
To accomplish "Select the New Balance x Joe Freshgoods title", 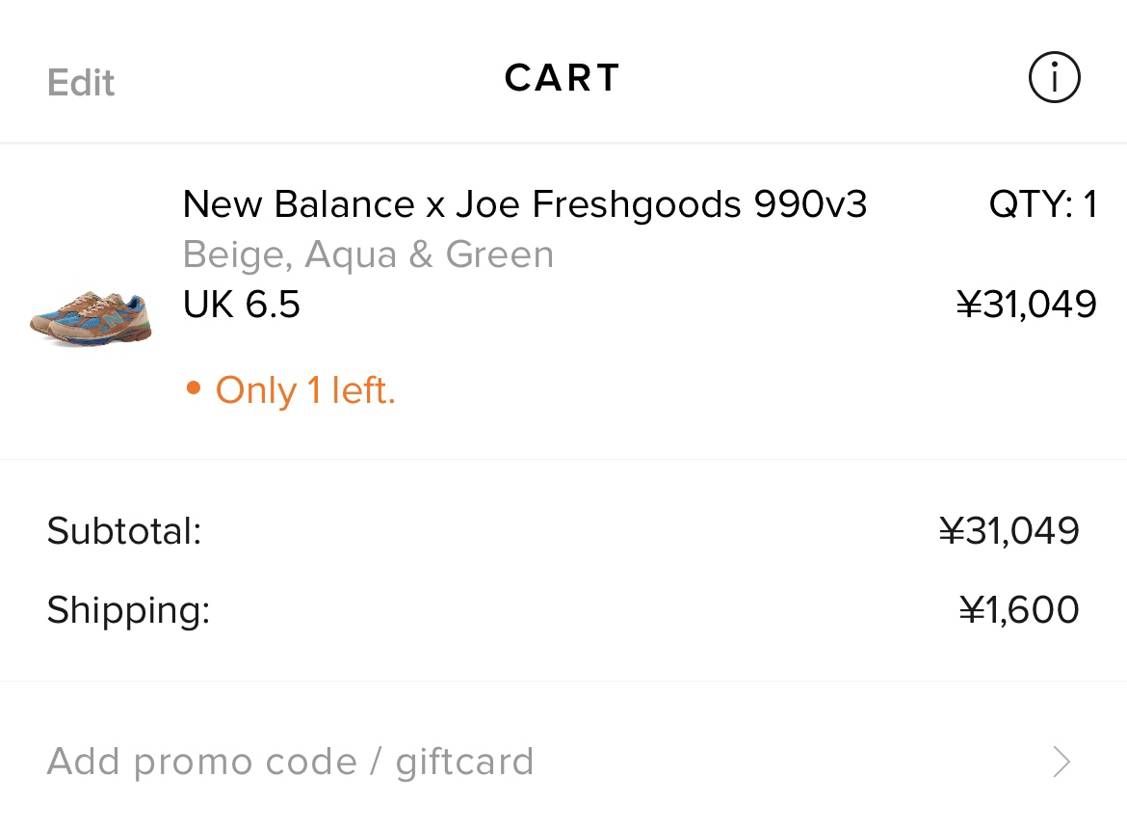I will tap(525, 204).
